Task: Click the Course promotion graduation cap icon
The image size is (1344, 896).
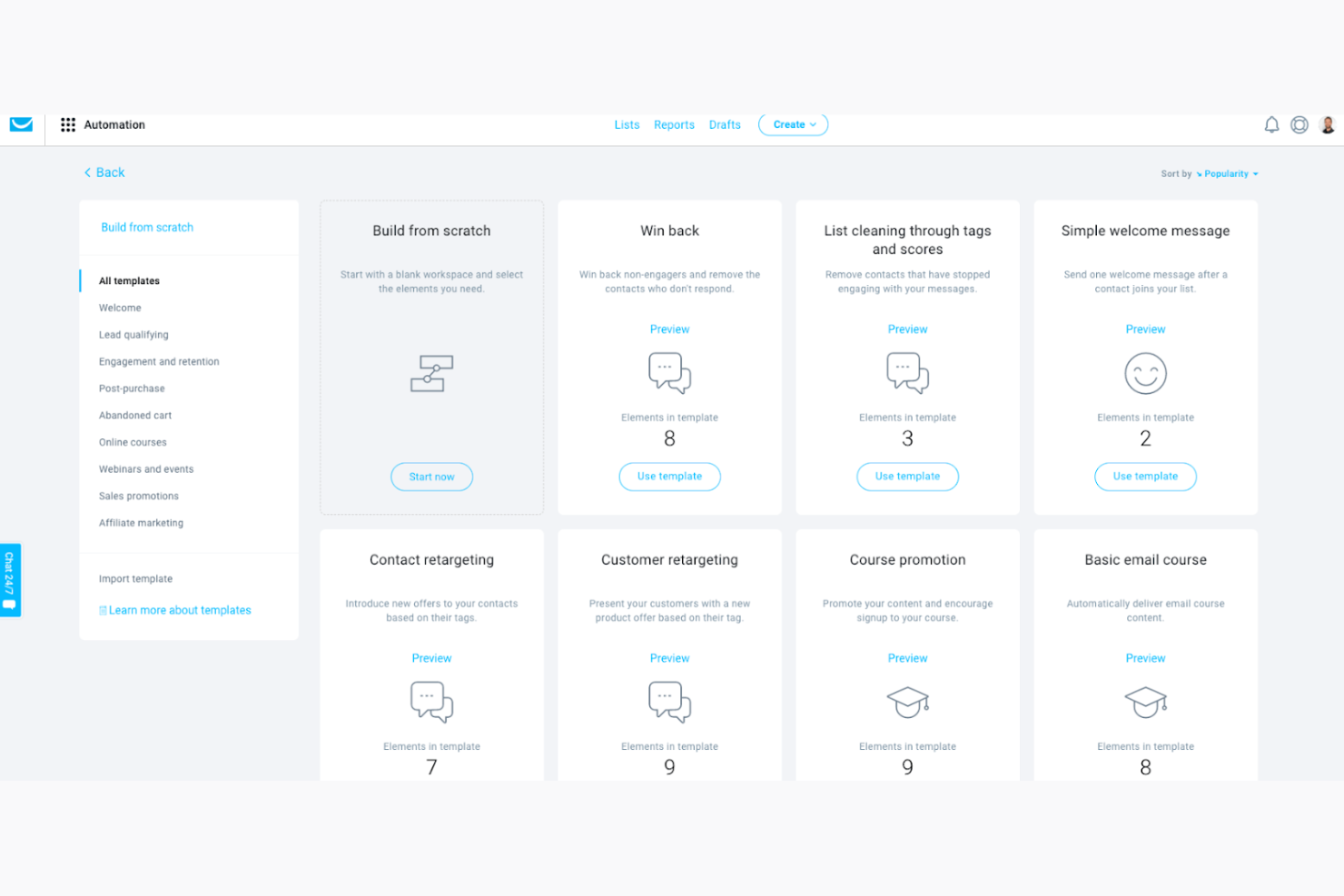Action: pyautogui.click(x=908, y=702)
